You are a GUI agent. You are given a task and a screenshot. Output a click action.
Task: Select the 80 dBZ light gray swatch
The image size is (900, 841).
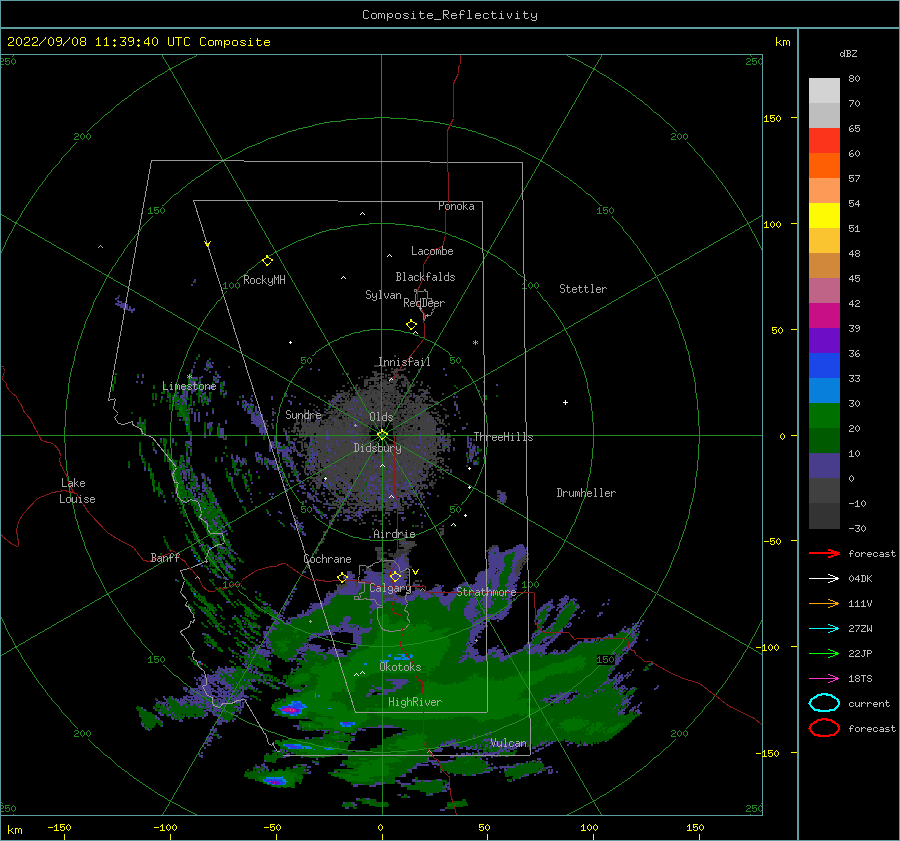824,90
